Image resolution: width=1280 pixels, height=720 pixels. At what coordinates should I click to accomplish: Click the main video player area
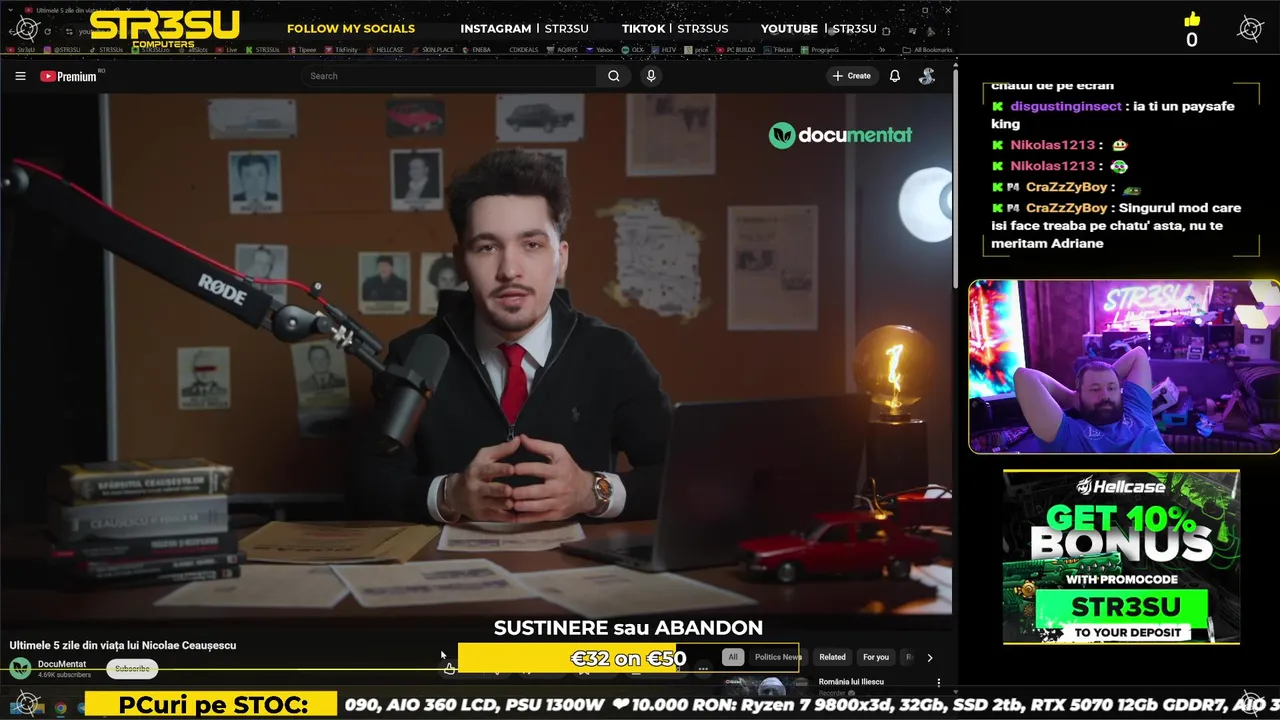(x=476, y=355)
